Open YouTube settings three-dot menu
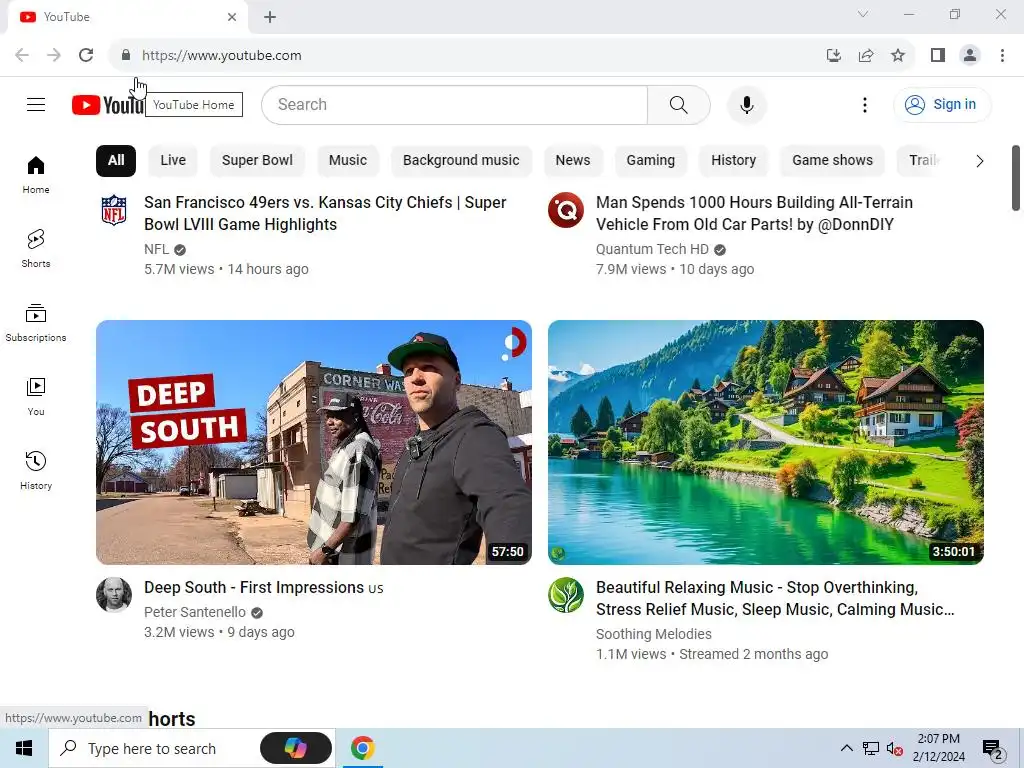The width and height of the screenshot is (1024, 768). pyautogui.click(x=865, y=104)
